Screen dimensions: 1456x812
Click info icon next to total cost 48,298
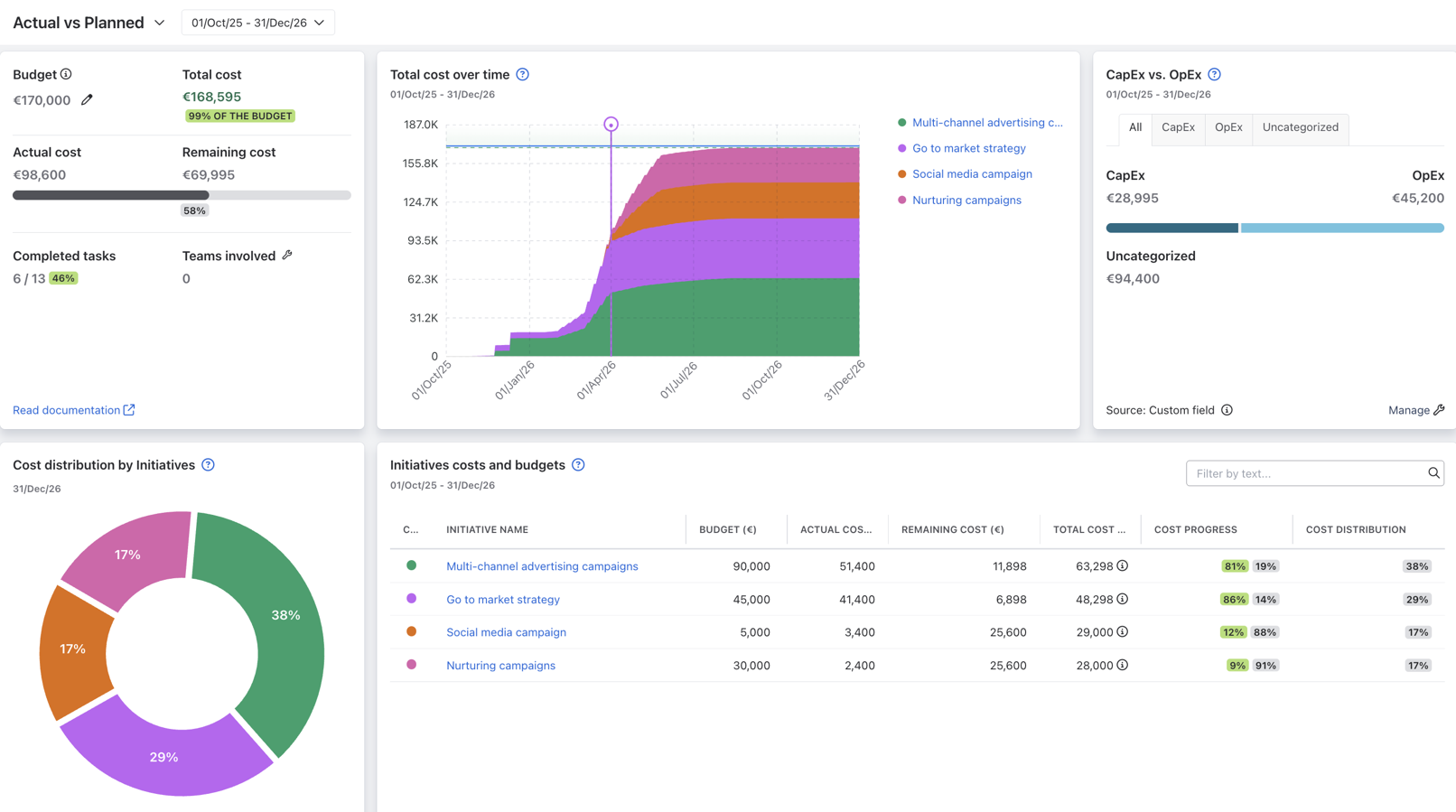click(x=1123, y=599)
